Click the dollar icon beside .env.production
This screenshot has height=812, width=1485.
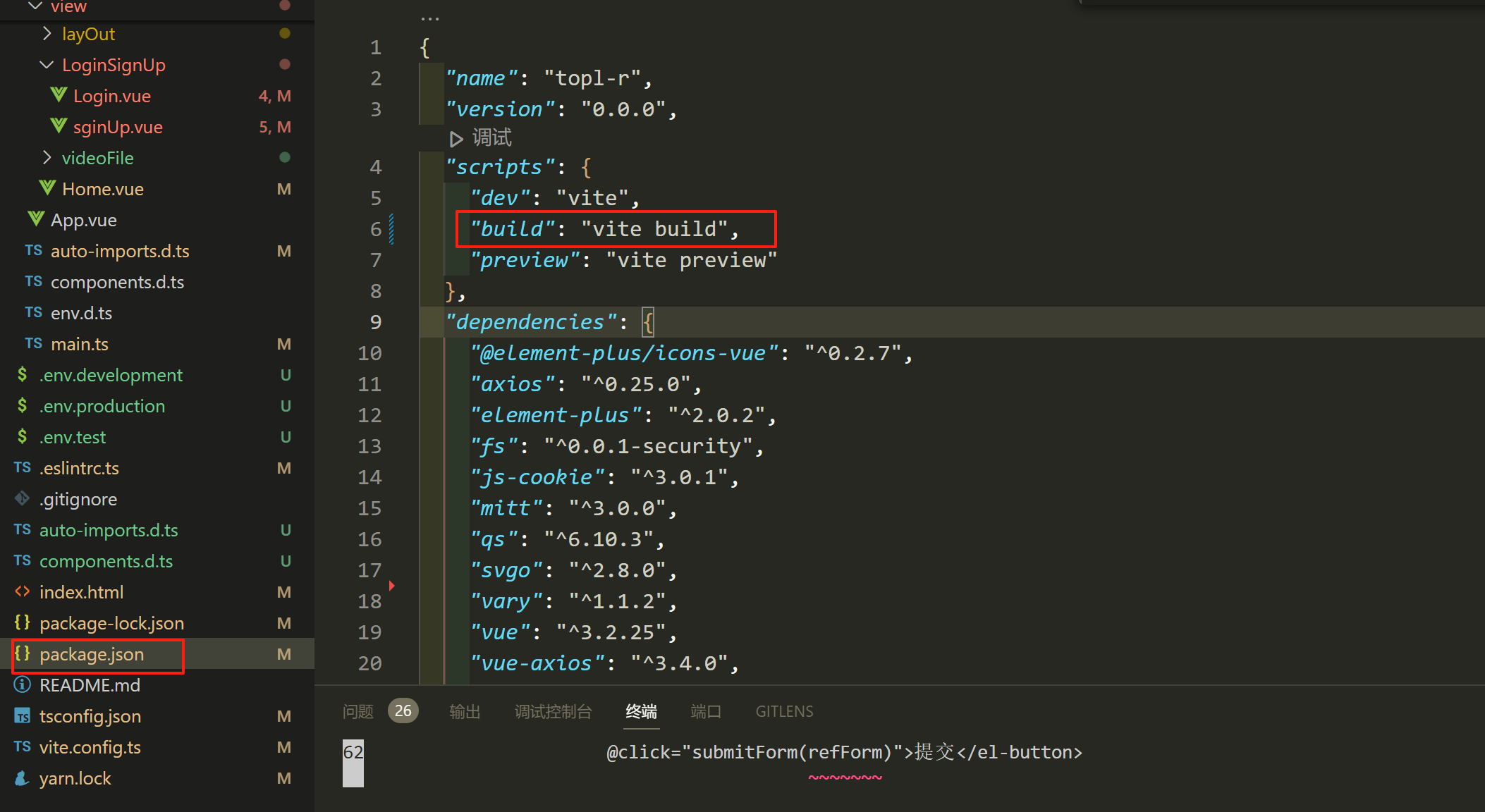[22, 406]
